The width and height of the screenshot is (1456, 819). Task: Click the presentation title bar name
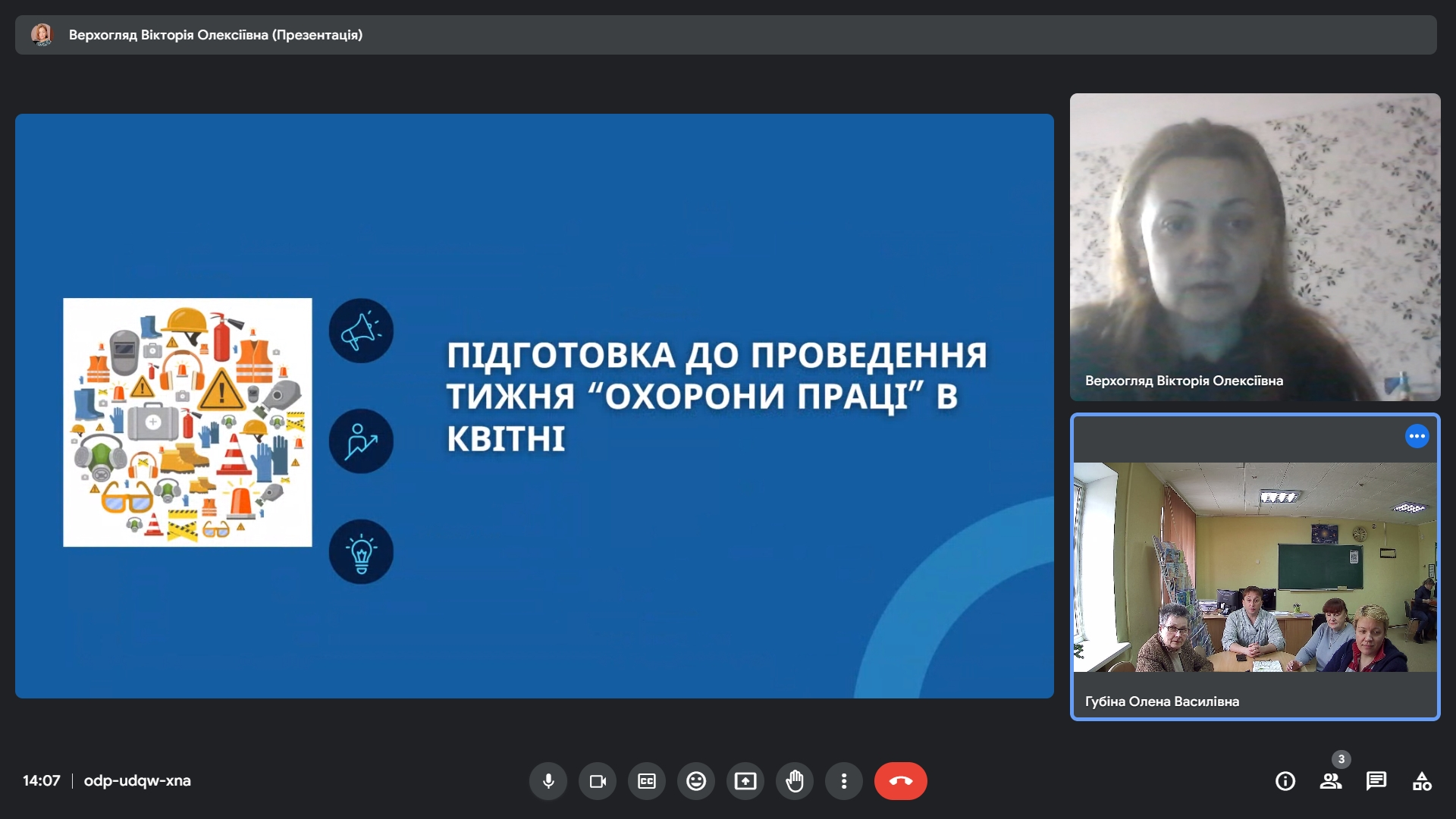pos(215,35)
